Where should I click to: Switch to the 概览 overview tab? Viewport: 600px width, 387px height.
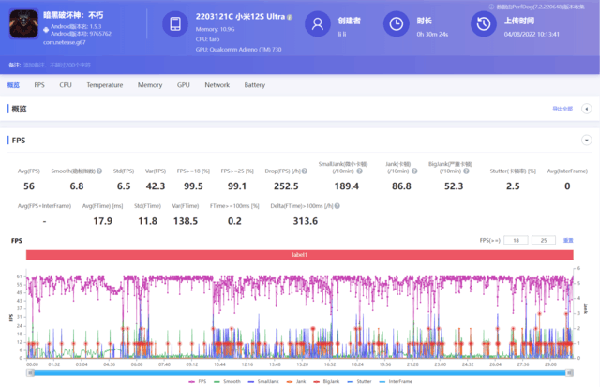[x=13, y=85]
